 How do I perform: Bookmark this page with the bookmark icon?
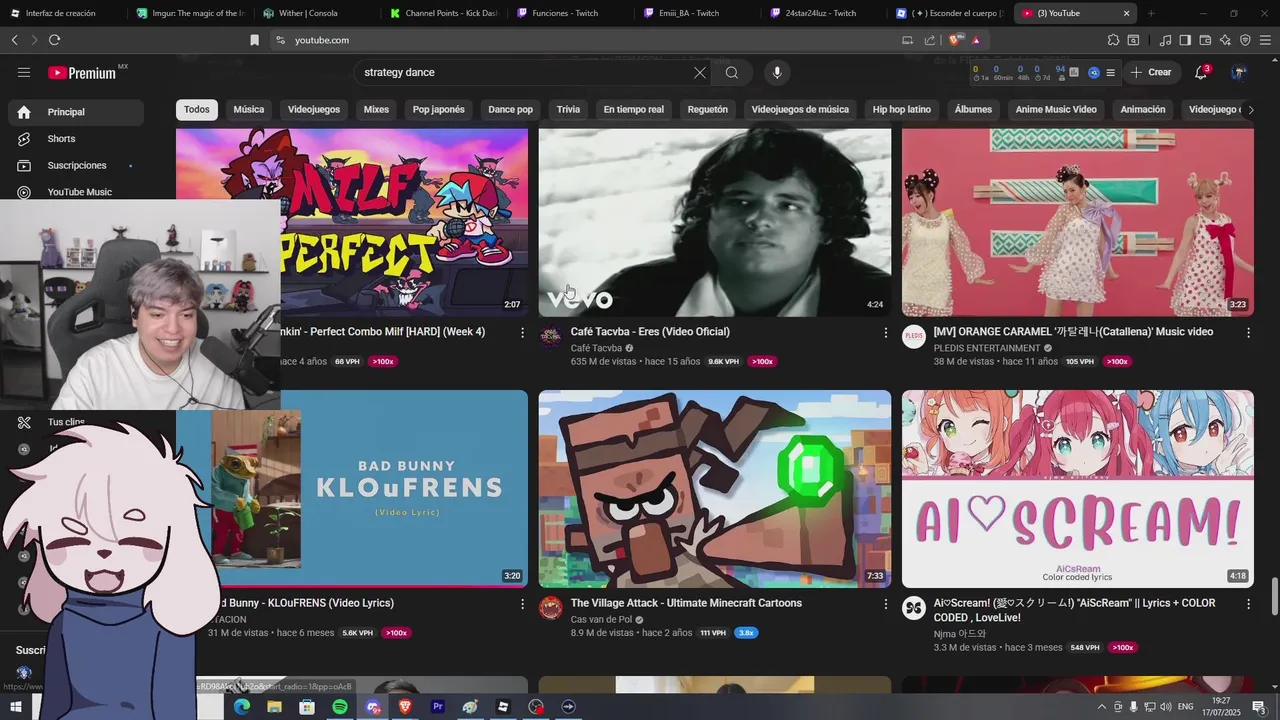pos(254,40)
